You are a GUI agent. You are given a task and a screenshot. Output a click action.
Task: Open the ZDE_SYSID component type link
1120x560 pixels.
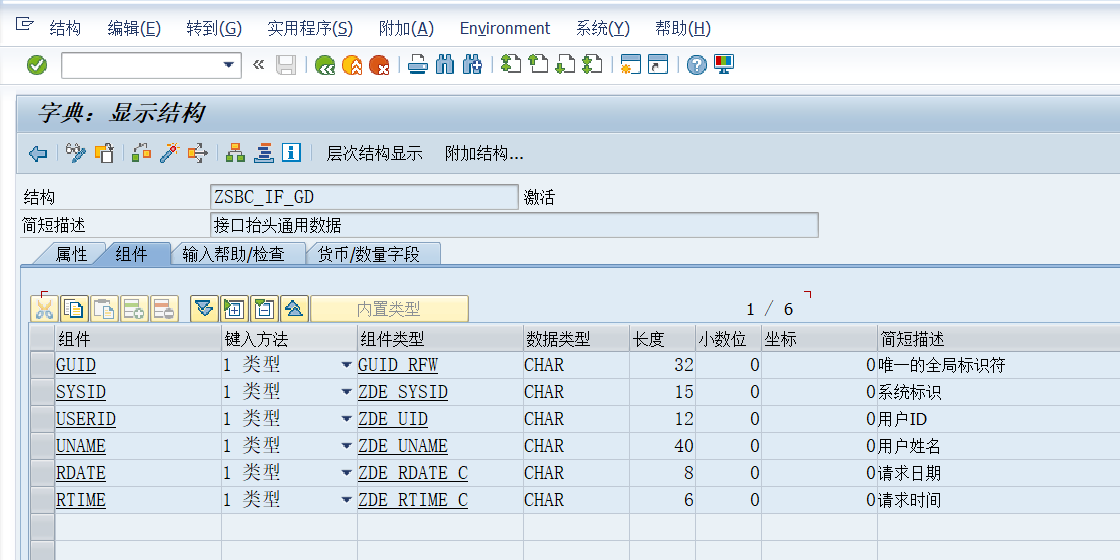[x=403, y=392]
